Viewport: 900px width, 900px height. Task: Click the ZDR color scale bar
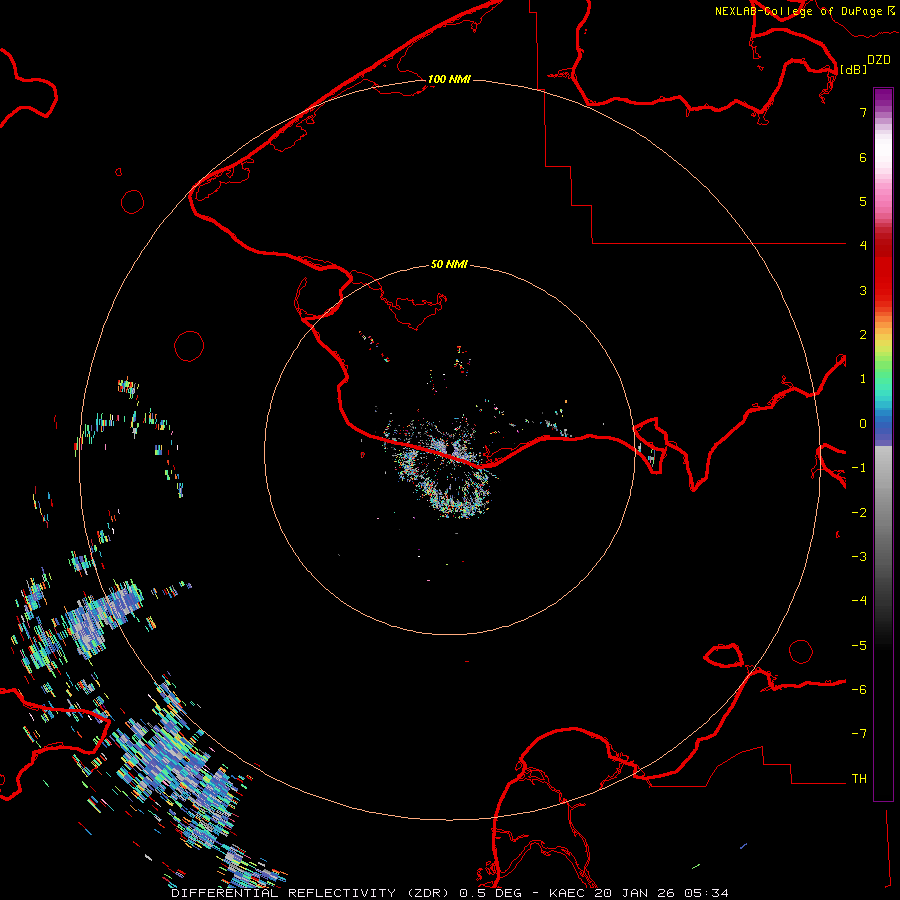(883, 445)
